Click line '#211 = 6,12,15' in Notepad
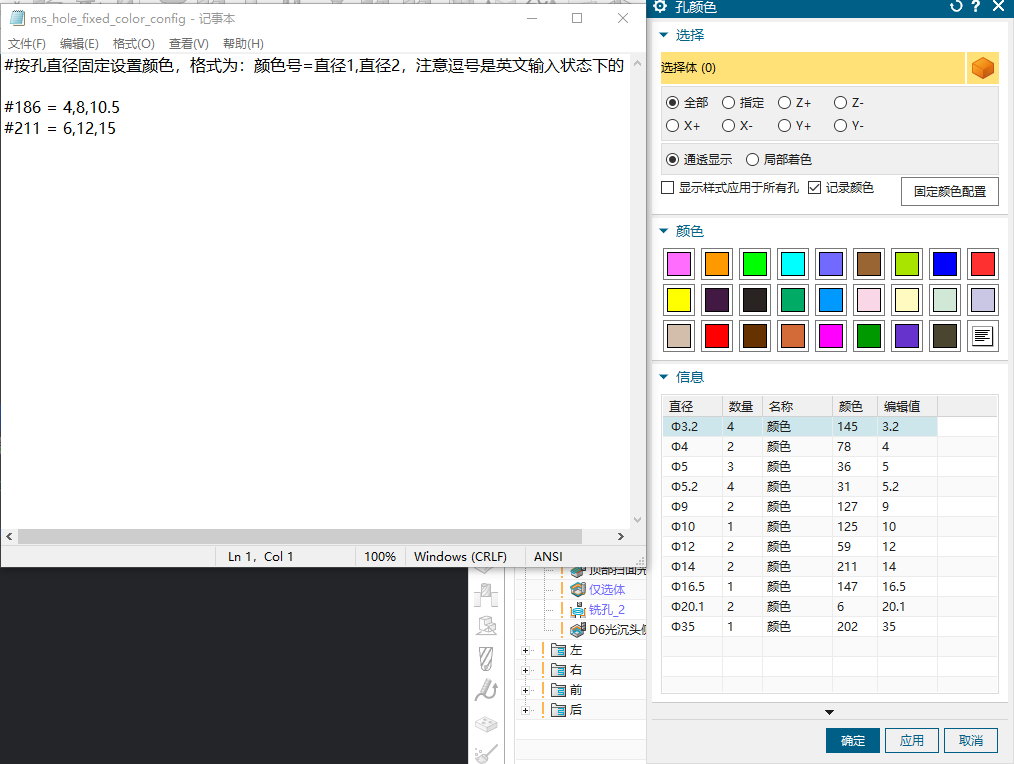The image size is (1014, 764). [60, 128]
